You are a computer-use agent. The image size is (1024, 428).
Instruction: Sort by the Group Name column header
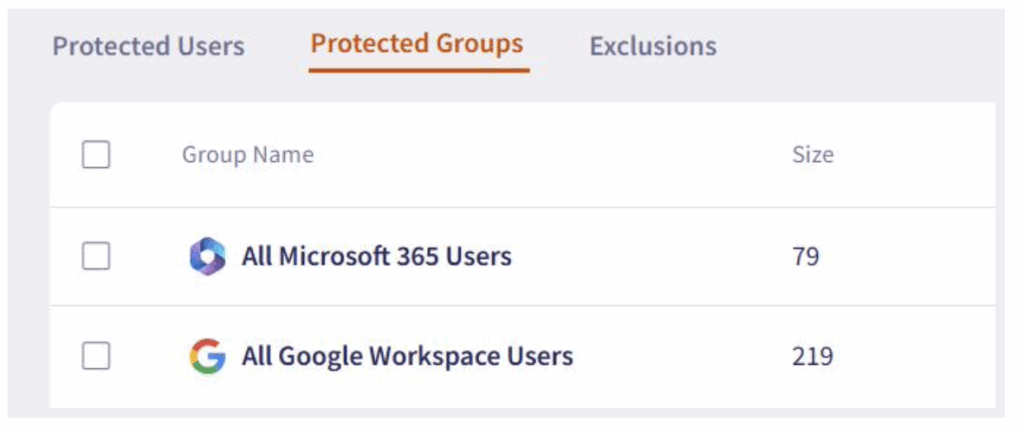(248, 155)
